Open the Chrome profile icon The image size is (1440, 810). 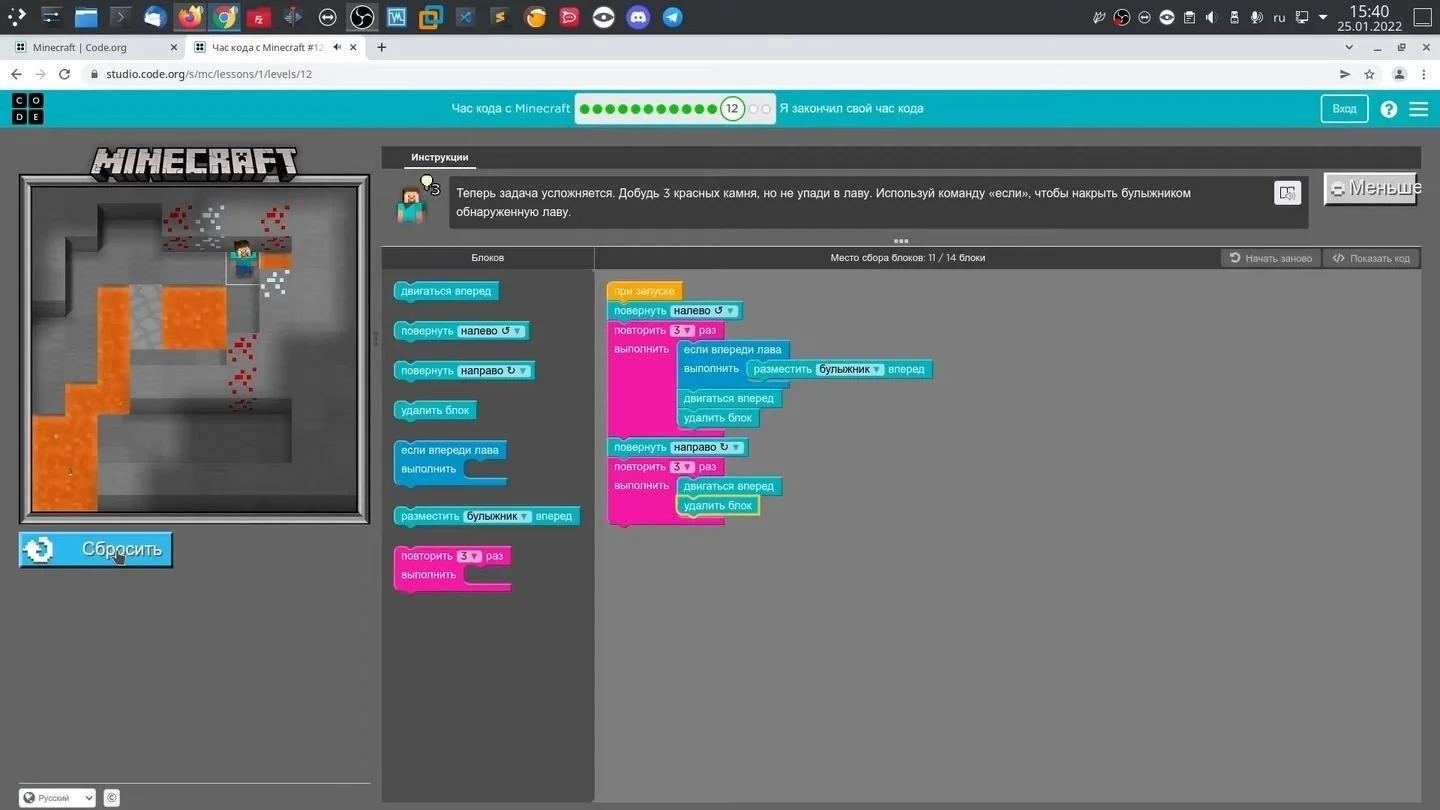pyautogui.click(x=1399, y=74)
